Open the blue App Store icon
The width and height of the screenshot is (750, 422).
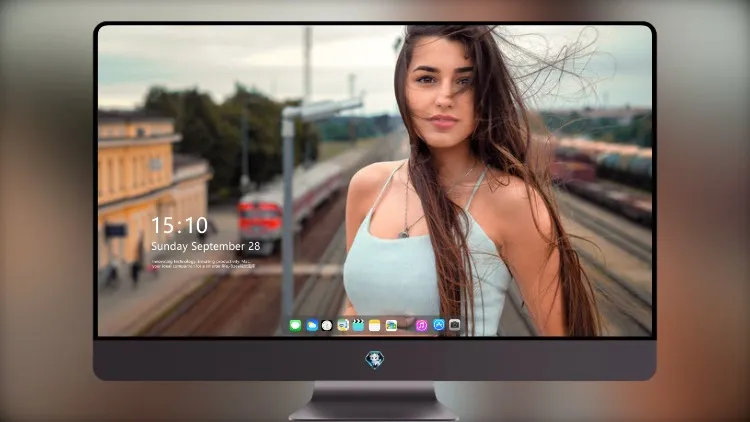point(439,325)
